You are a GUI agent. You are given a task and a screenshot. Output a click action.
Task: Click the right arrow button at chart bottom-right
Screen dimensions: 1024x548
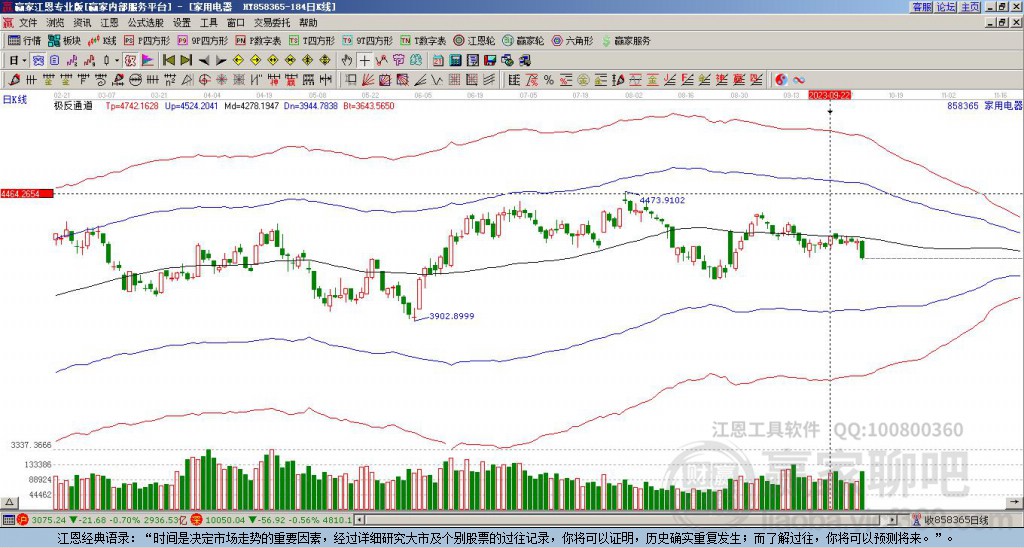[1016, 502]
